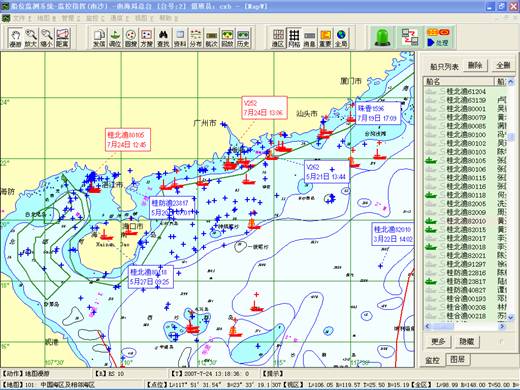Toggle green ship icon beside 桂北渔80105
This screenshot has height=390, width=520.
click(431, 161)
